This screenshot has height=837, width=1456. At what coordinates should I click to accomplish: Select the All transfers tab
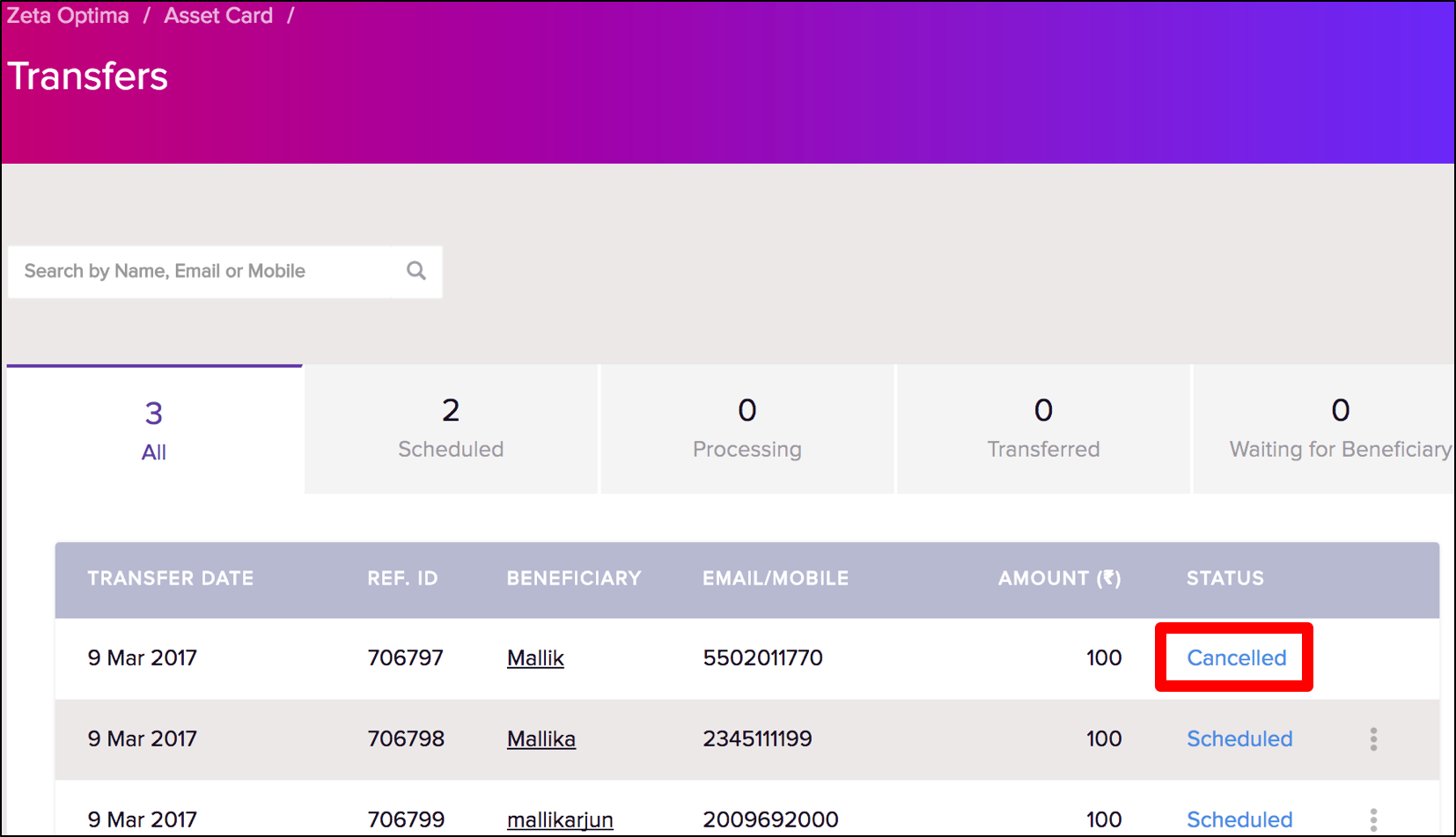pos(154,430)
